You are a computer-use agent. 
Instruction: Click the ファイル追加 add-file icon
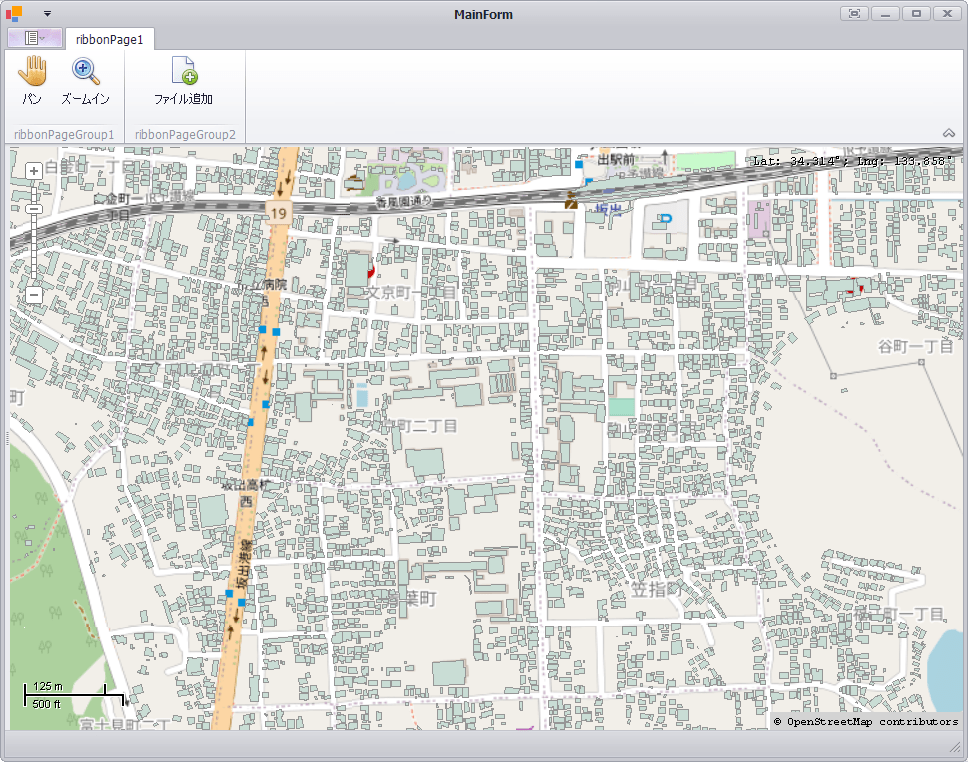point(181,70)
